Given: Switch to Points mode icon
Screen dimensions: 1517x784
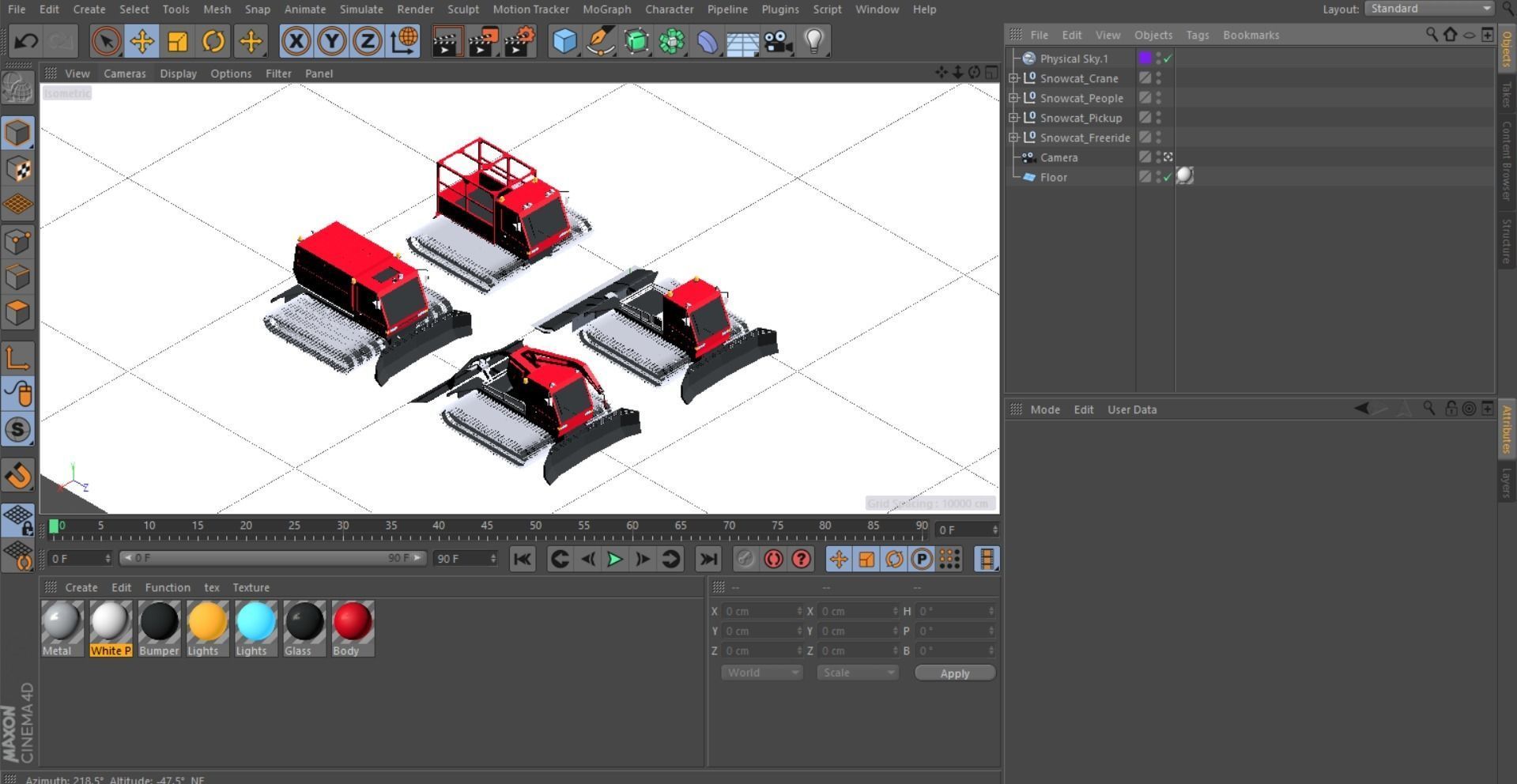Looking at the screenshot, I should coord(17,241).
